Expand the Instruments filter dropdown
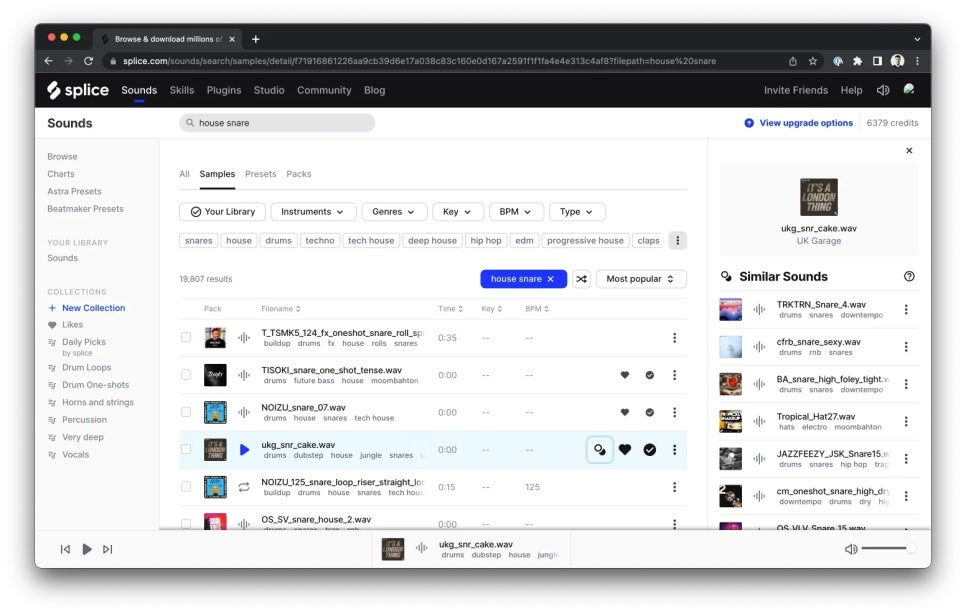The image size is (966, 614). [x=311, y=212]
